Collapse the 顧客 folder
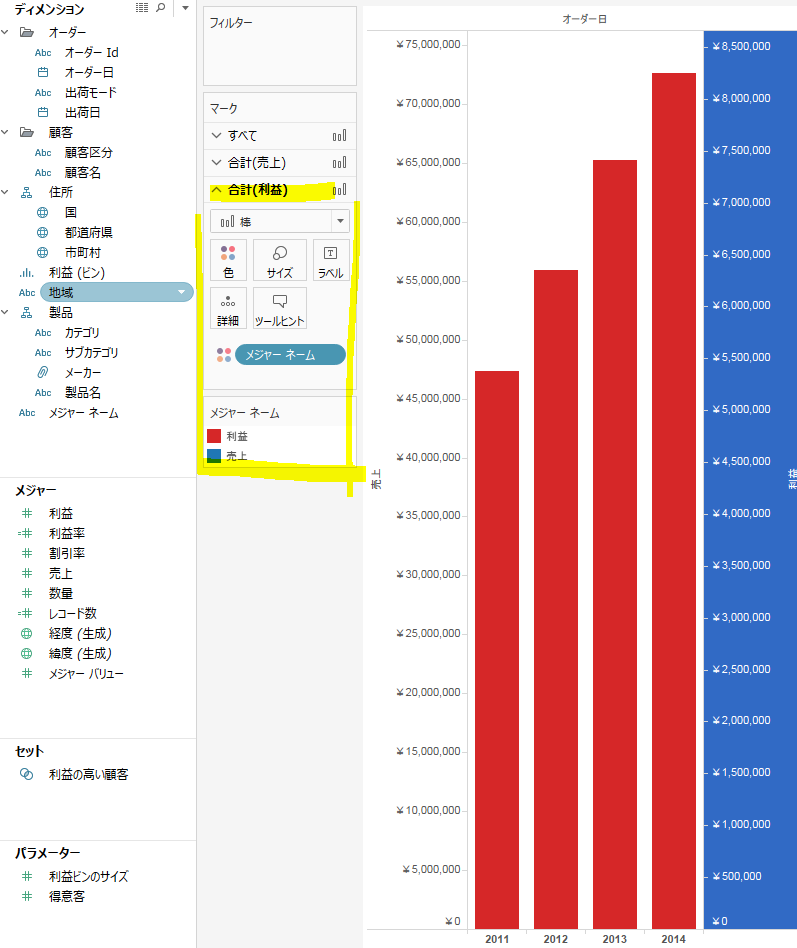 [x=5, y=132]
